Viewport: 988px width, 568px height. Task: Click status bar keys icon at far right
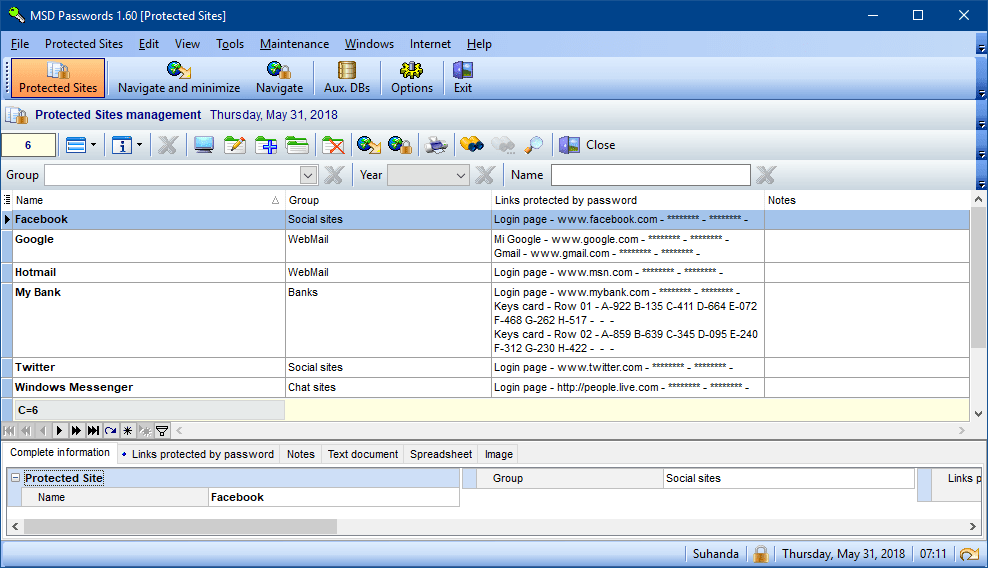click(x=969, y=554)
